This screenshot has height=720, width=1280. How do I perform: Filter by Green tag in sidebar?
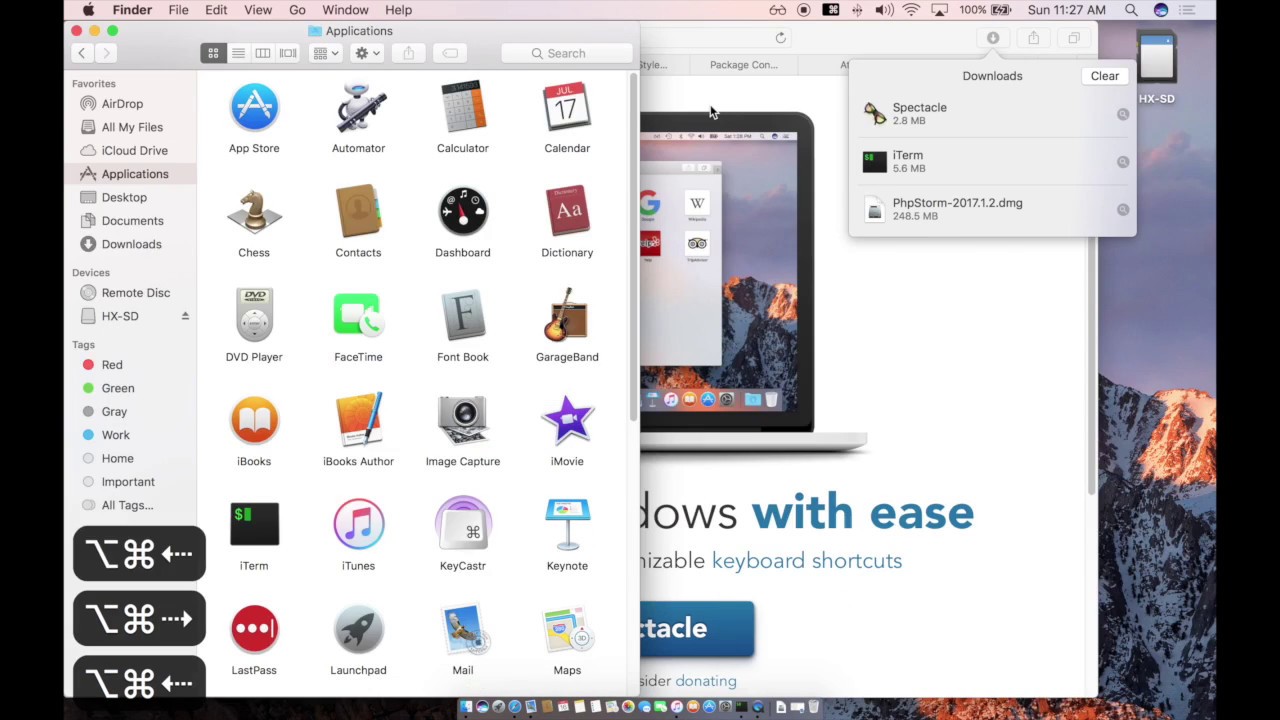pos(117,388)
